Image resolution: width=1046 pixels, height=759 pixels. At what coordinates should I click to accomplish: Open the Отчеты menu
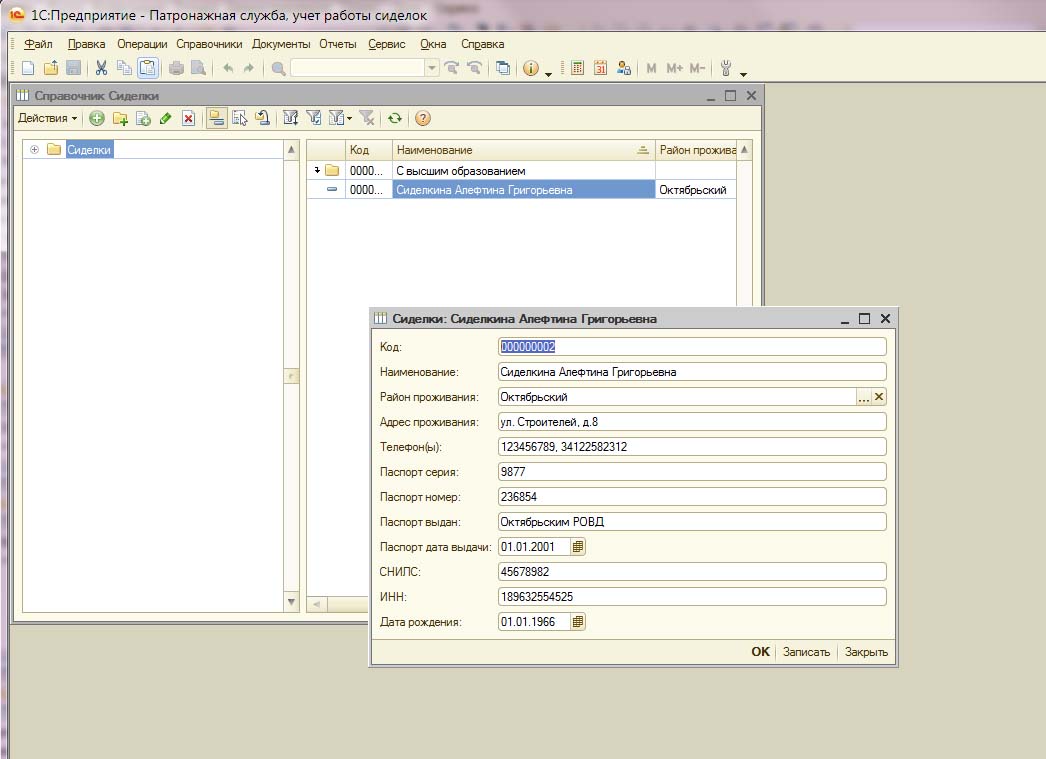pos(337,44)
